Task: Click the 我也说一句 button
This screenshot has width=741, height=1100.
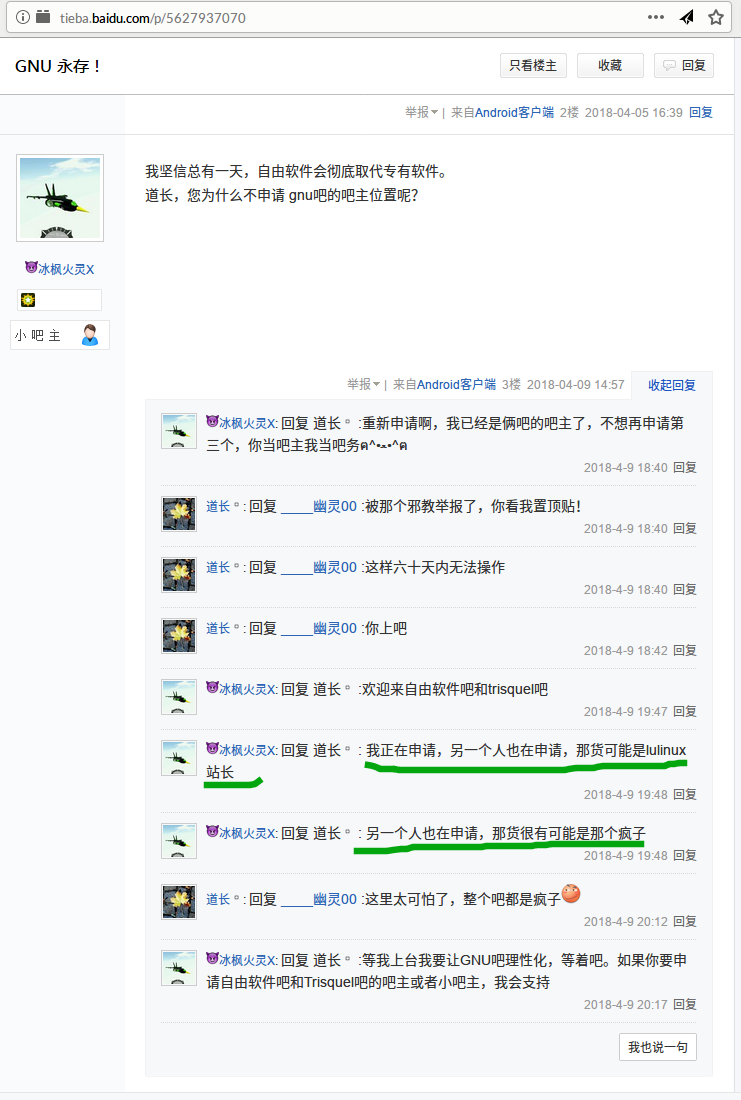Action: click(657, 1047)
